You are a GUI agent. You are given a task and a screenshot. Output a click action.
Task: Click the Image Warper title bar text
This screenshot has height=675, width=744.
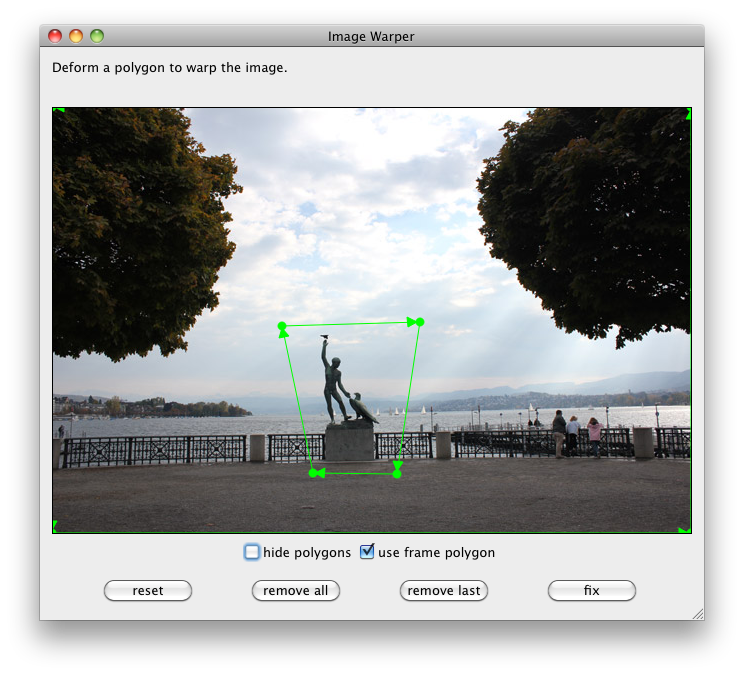[371, 36]
